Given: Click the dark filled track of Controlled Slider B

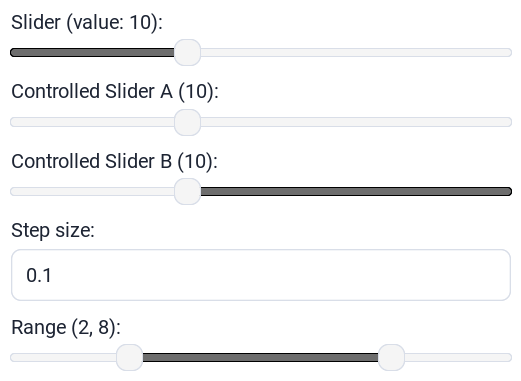Looking at the screenshot, I should click(x=356, y=191).
